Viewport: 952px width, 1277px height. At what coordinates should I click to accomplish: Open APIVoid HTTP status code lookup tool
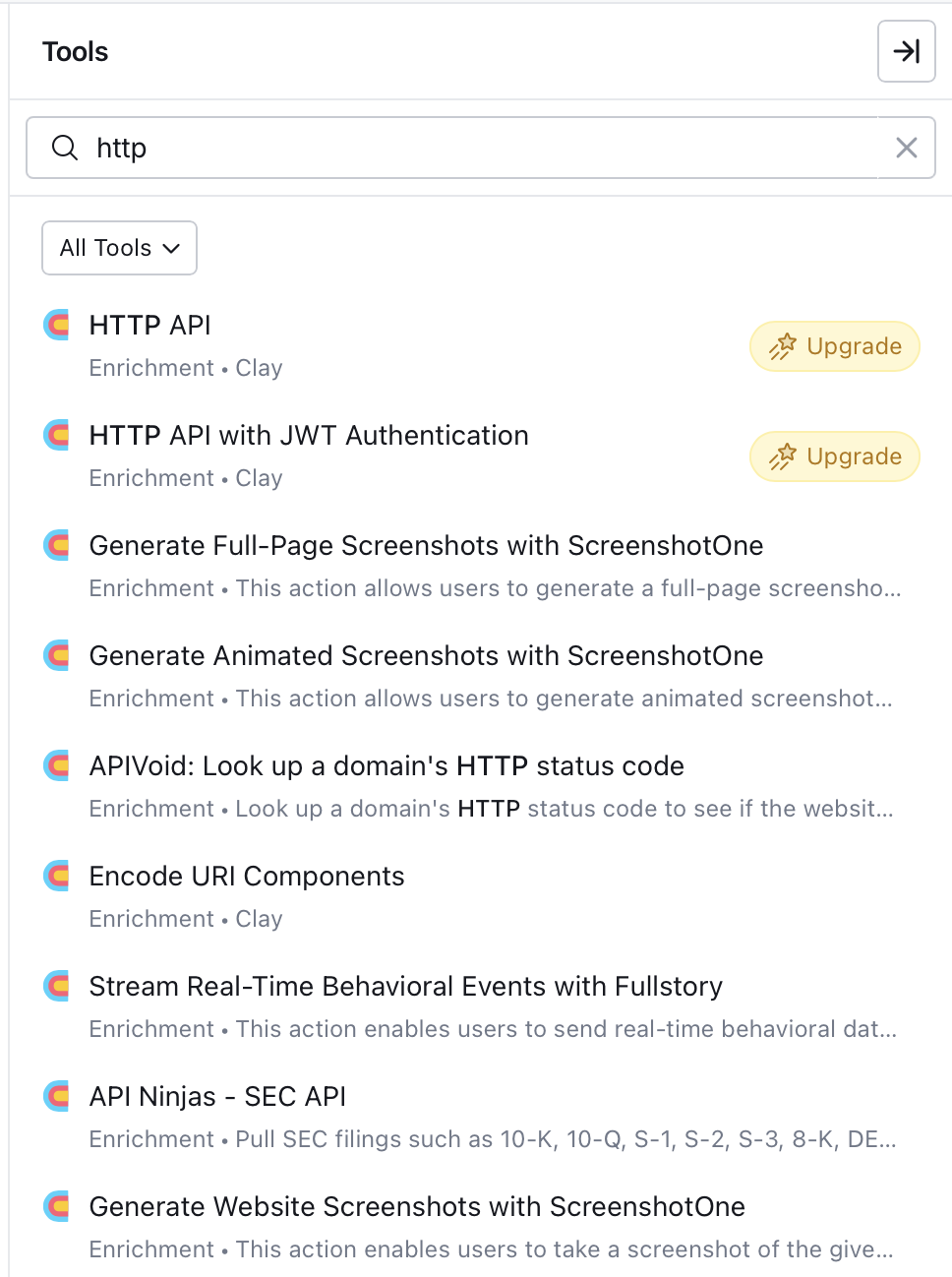click(x=387, y=765)
